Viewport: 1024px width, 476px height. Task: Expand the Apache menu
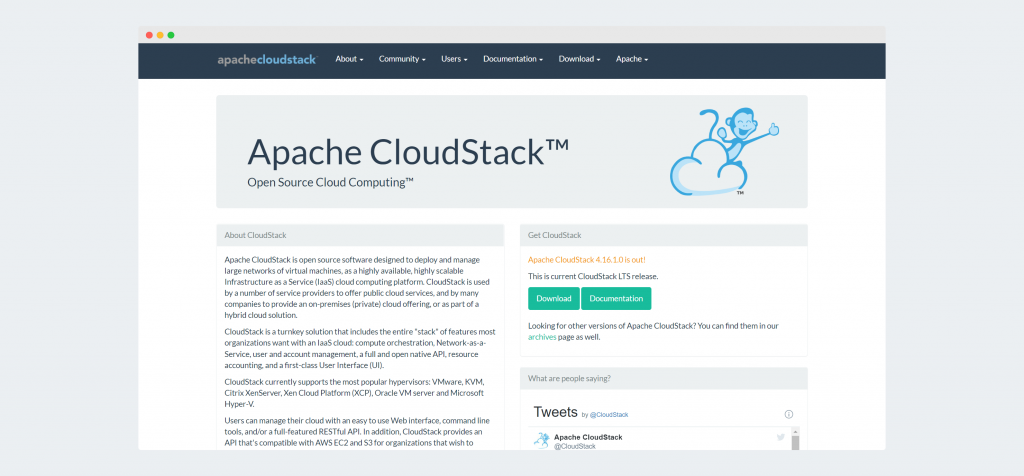632,59
